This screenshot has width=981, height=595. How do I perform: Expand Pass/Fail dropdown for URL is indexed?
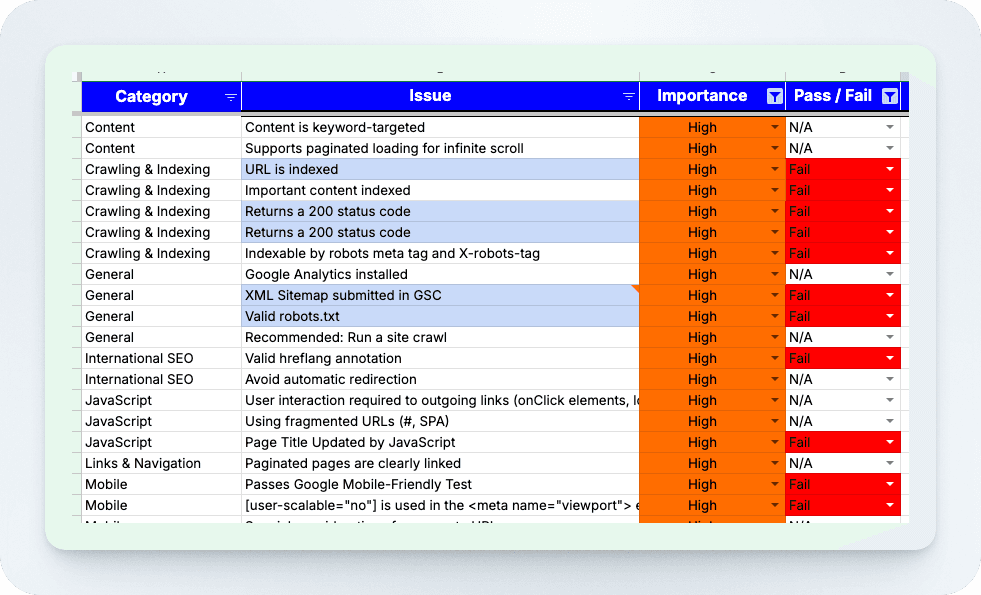coord(889,170)
